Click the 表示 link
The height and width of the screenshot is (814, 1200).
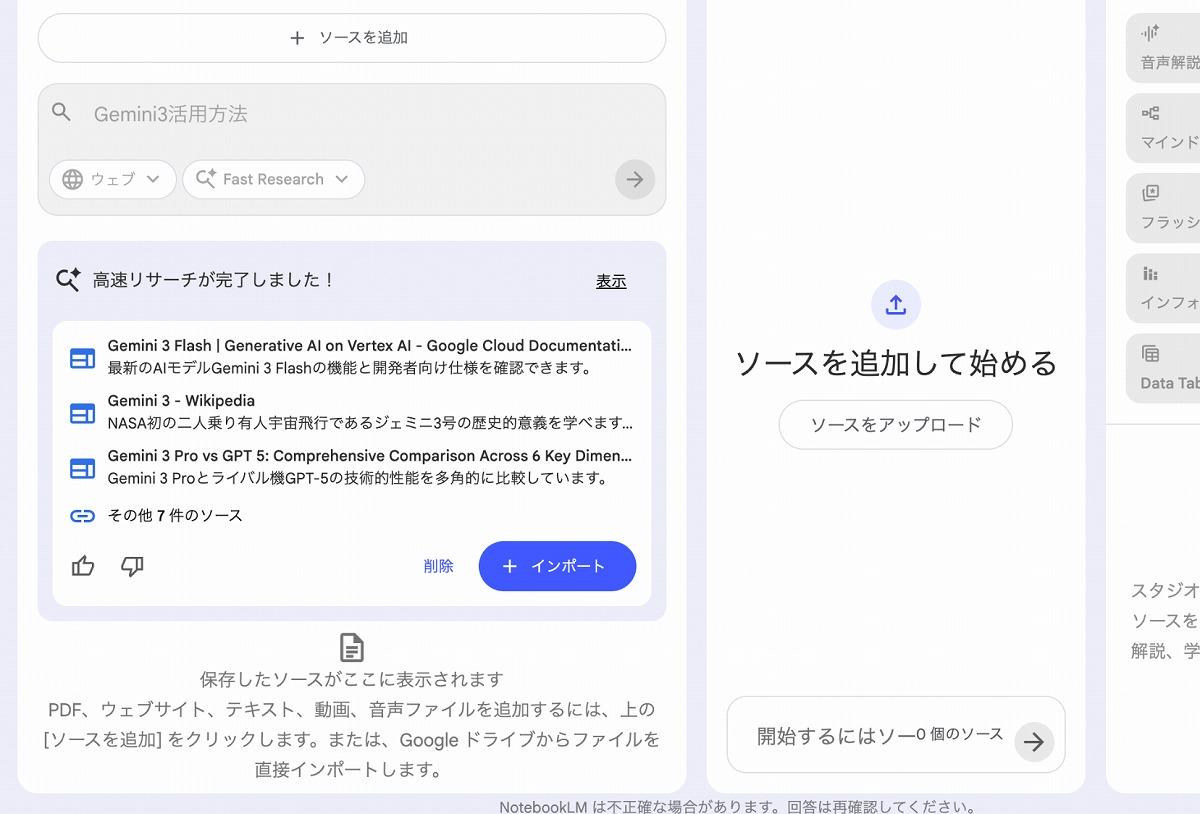point(611,282)
